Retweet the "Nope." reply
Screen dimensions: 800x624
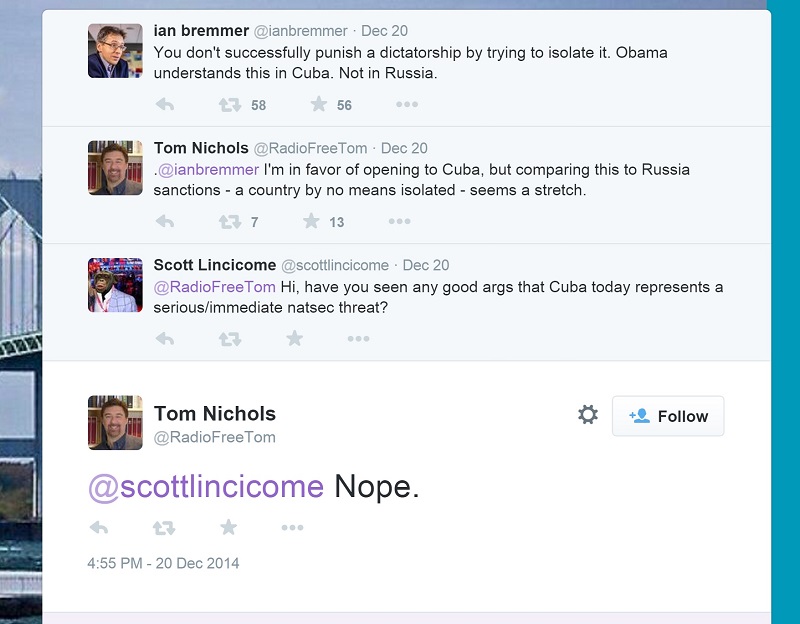click(163, 527)
